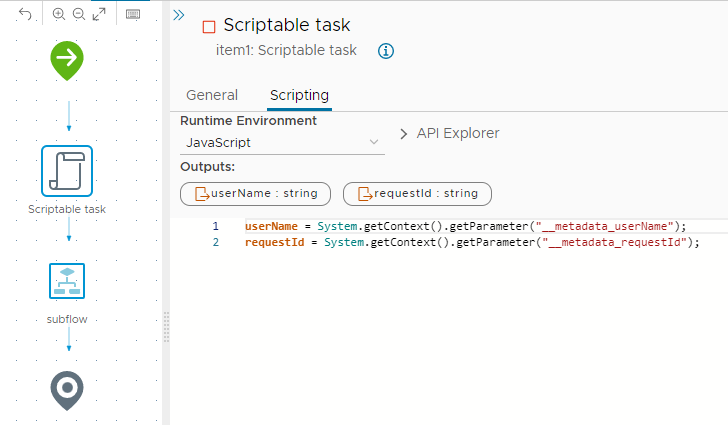Click the 'Scriptable task' node label

[67, 209]
